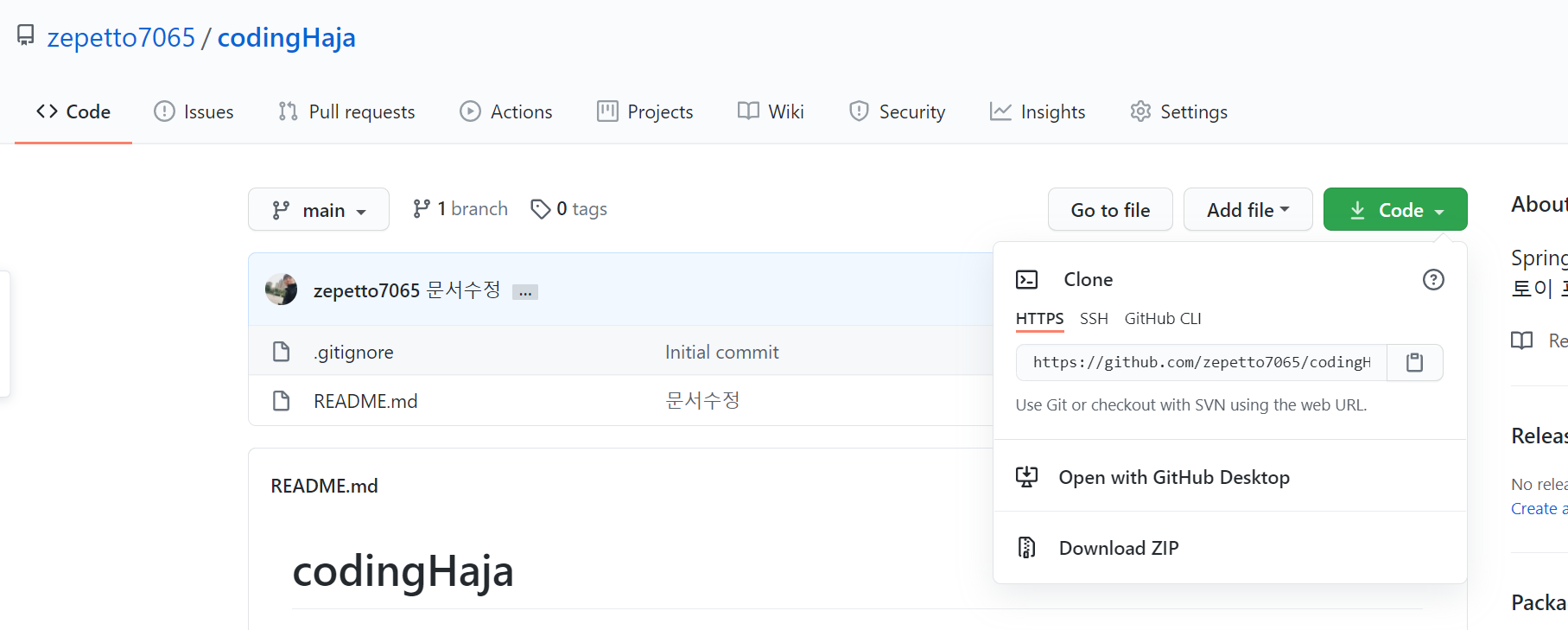Click the GitHub Desktop icon
1568x630 pixels.
pos(1026,476)
